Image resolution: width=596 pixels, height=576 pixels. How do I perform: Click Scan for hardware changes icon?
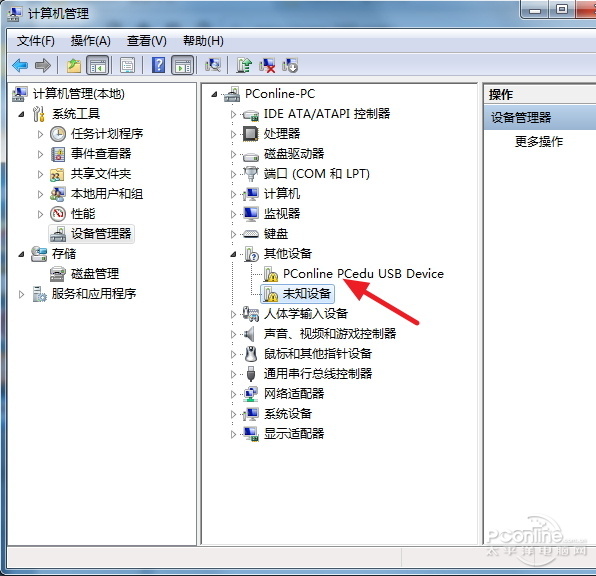coord(213,65)
